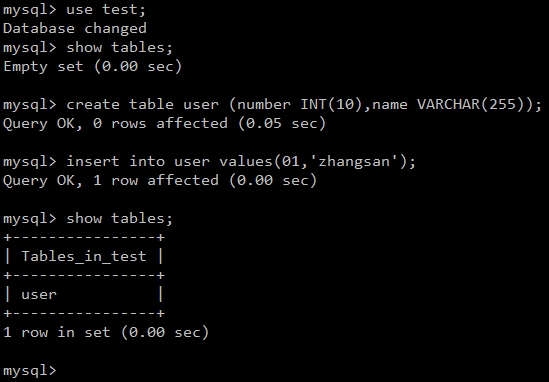Click the '1 row in set (0.00 sec)' line

point(106,332)
